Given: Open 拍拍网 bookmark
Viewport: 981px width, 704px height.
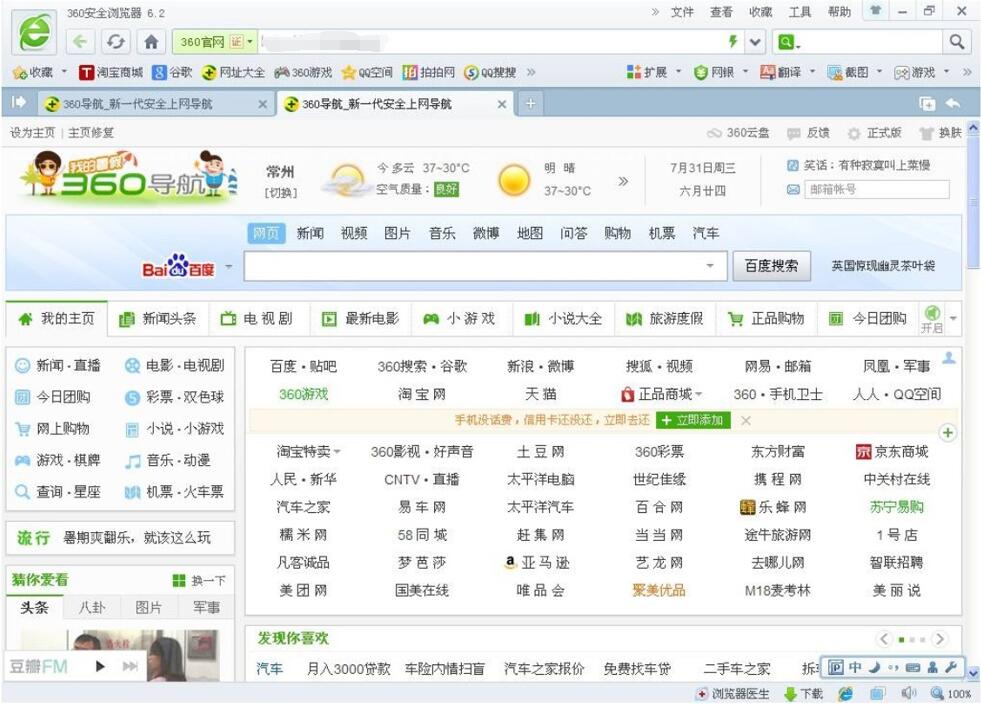Looking at the screenshot, I should 428,73.
